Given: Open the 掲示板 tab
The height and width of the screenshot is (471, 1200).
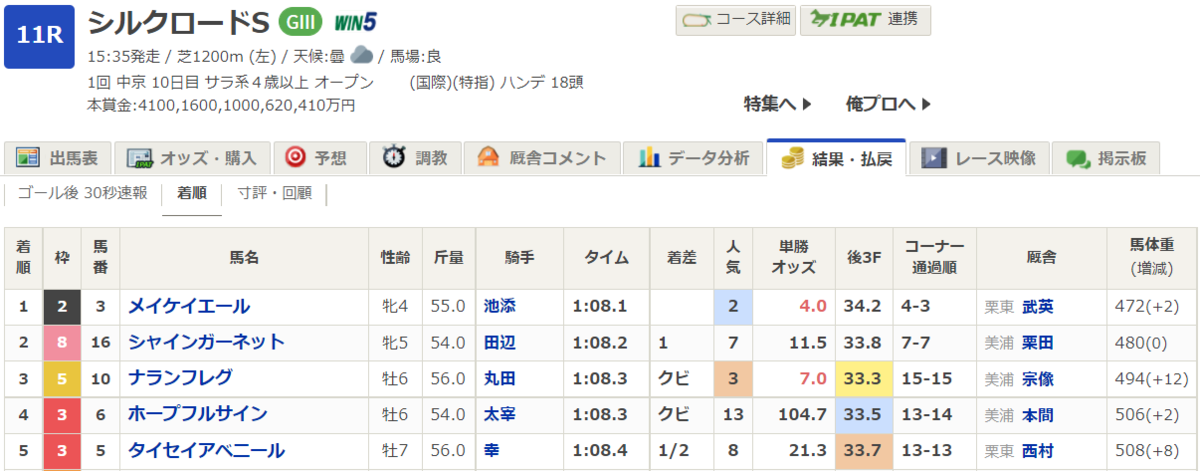Looking at the screenshot, I should pyautogui.click(x=1106, y=158).
